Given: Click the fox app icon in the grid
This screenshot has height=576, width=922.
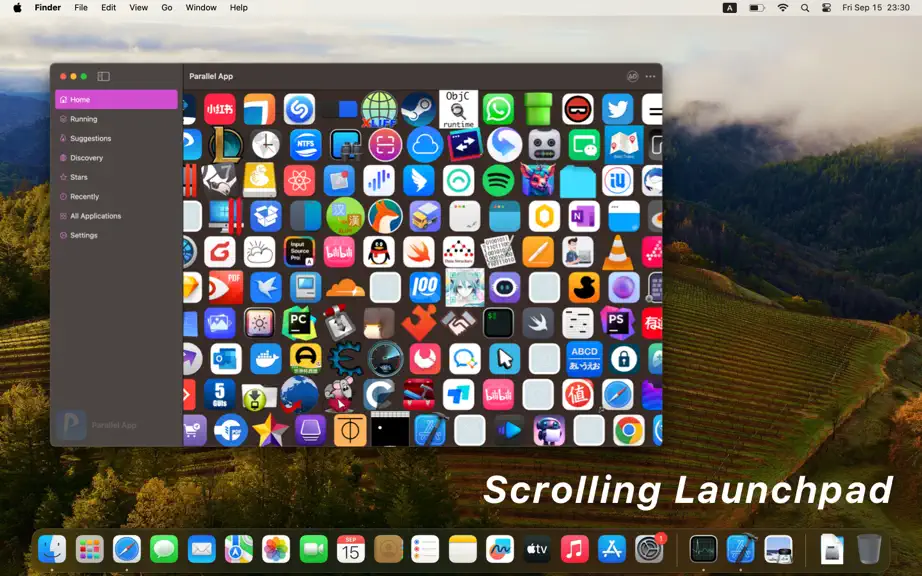Looking at the screenshot, I should click(x=385, y=216).
